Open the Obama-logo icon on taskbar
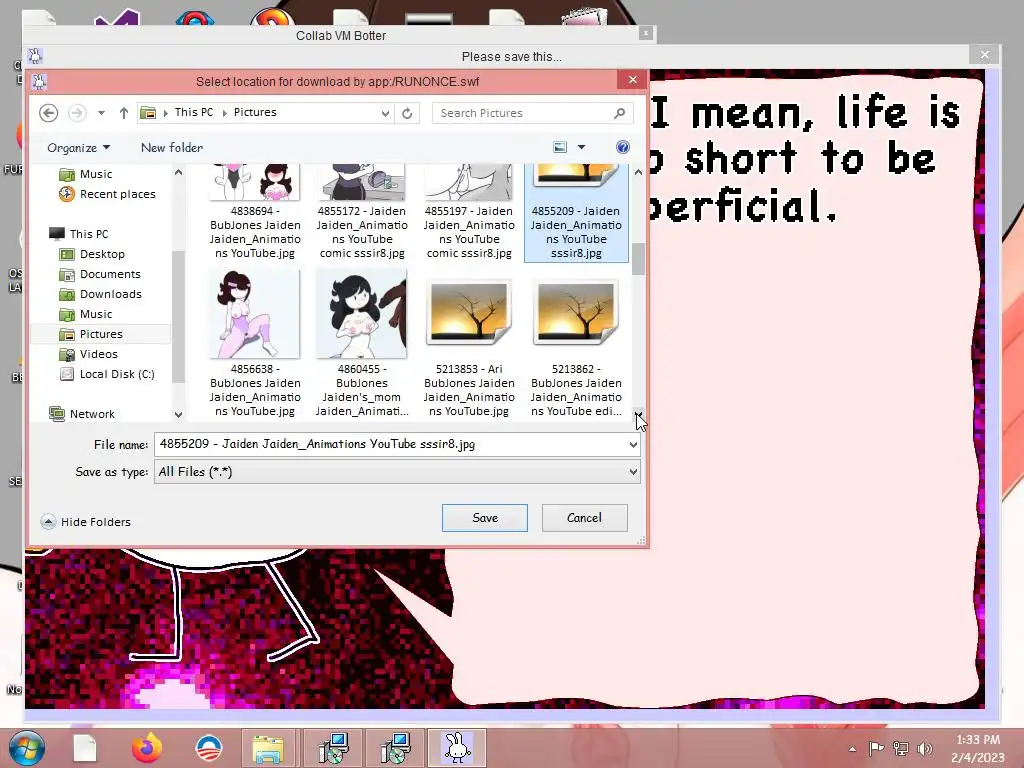 (208, 748)
